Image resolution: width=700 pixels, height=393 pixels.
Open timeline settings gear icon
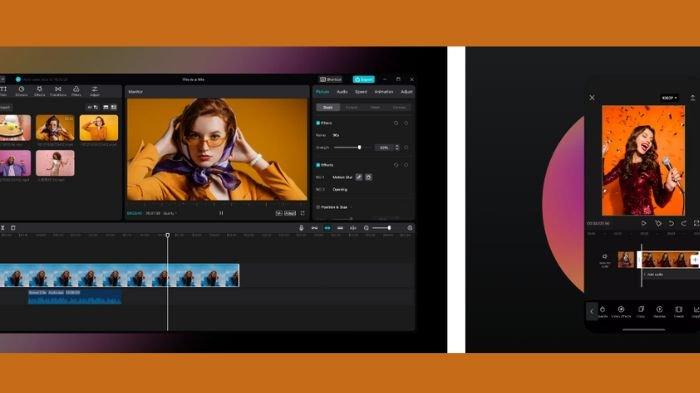pyautogui.click(x=409, y=228)
